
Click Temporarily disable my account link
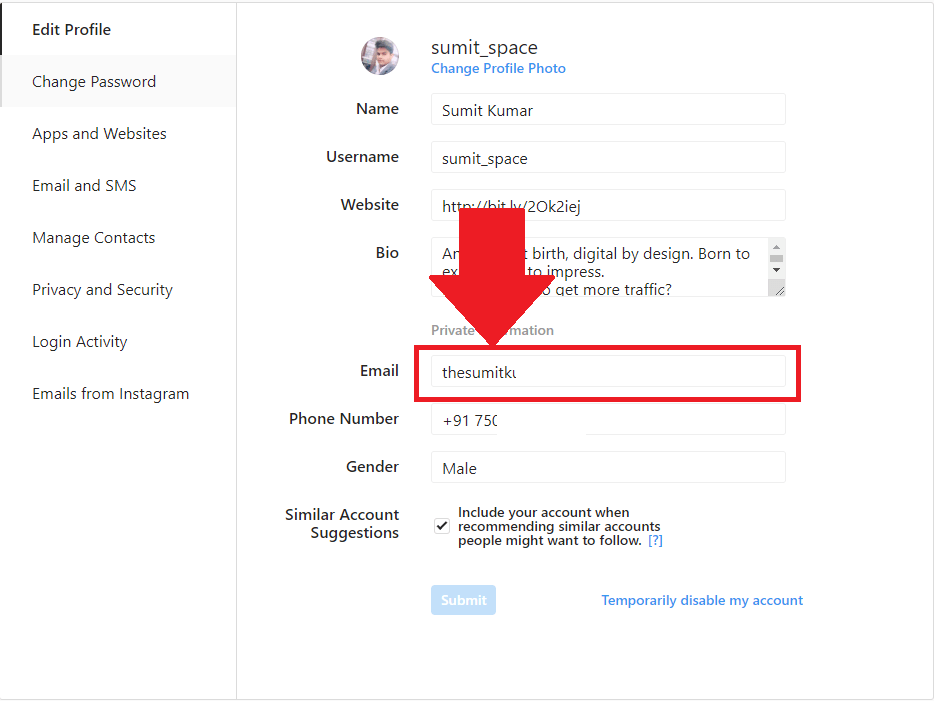702,600
